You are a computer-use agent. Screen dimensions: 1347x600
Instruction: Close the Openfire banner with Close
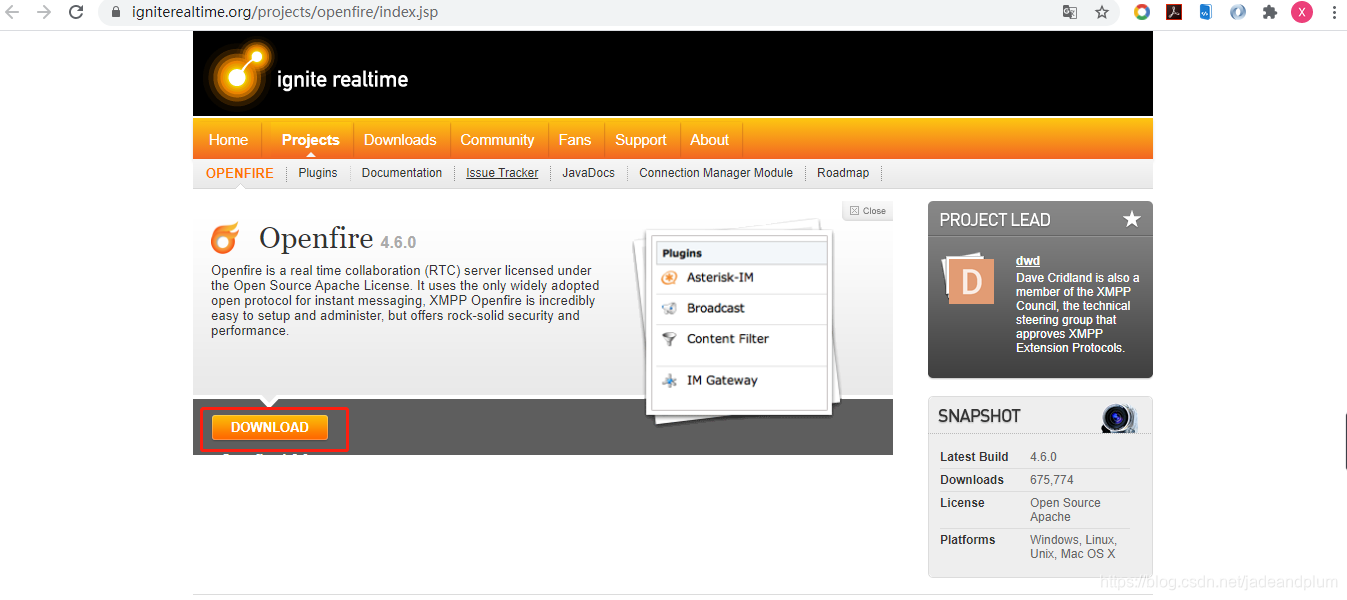868,211
